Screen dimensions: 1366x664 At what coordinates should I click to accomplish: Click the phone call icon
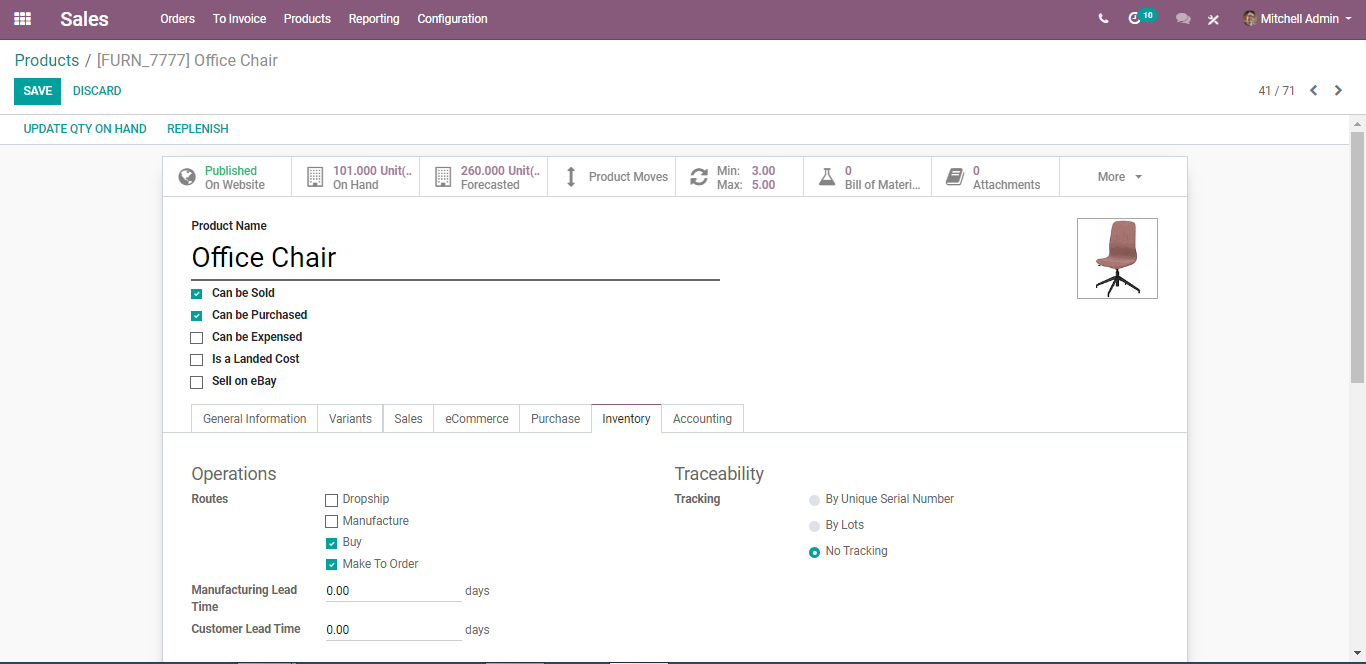(x=1103, y=19)
